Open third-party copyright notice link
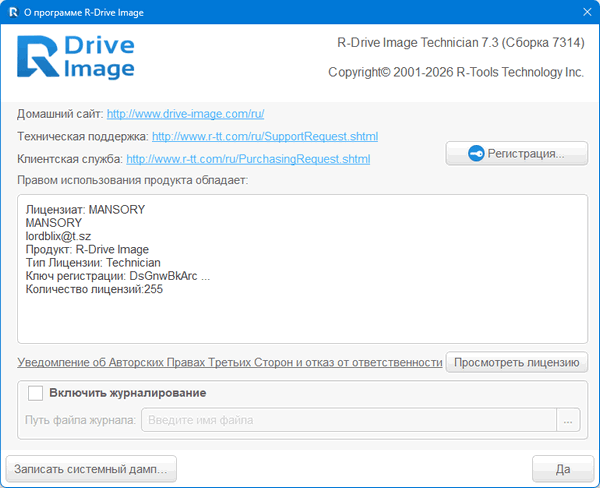Image resolution: width=600 pixels, height=488 pixels. [x=229, y=362]
